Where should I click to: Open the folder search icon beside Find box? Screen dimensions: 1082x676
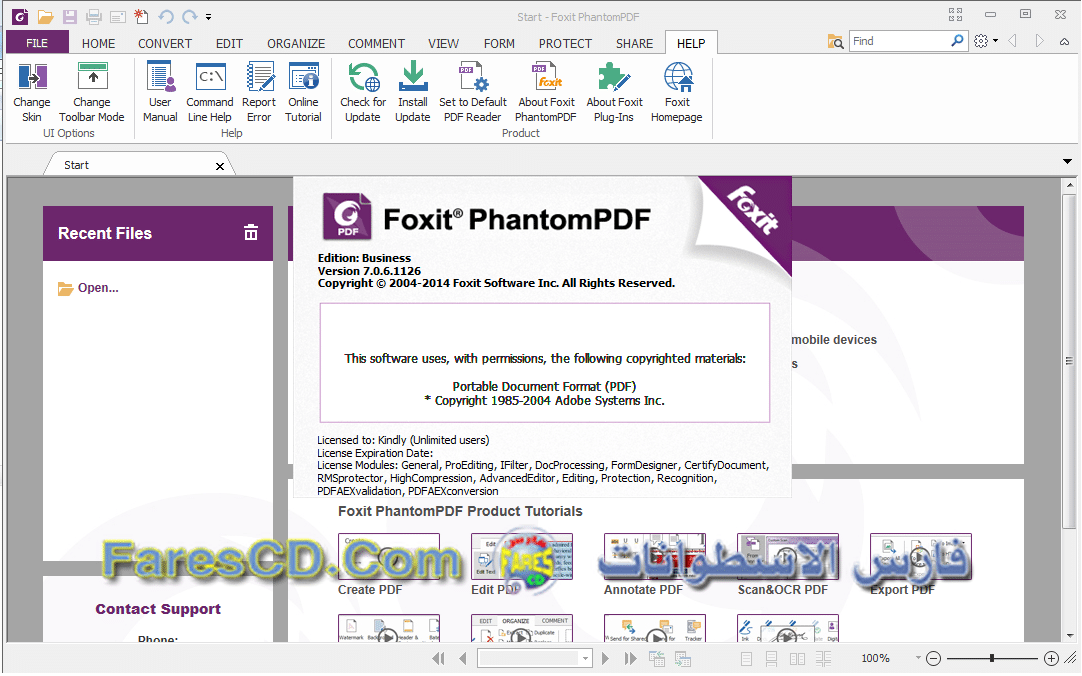[836, 41]
